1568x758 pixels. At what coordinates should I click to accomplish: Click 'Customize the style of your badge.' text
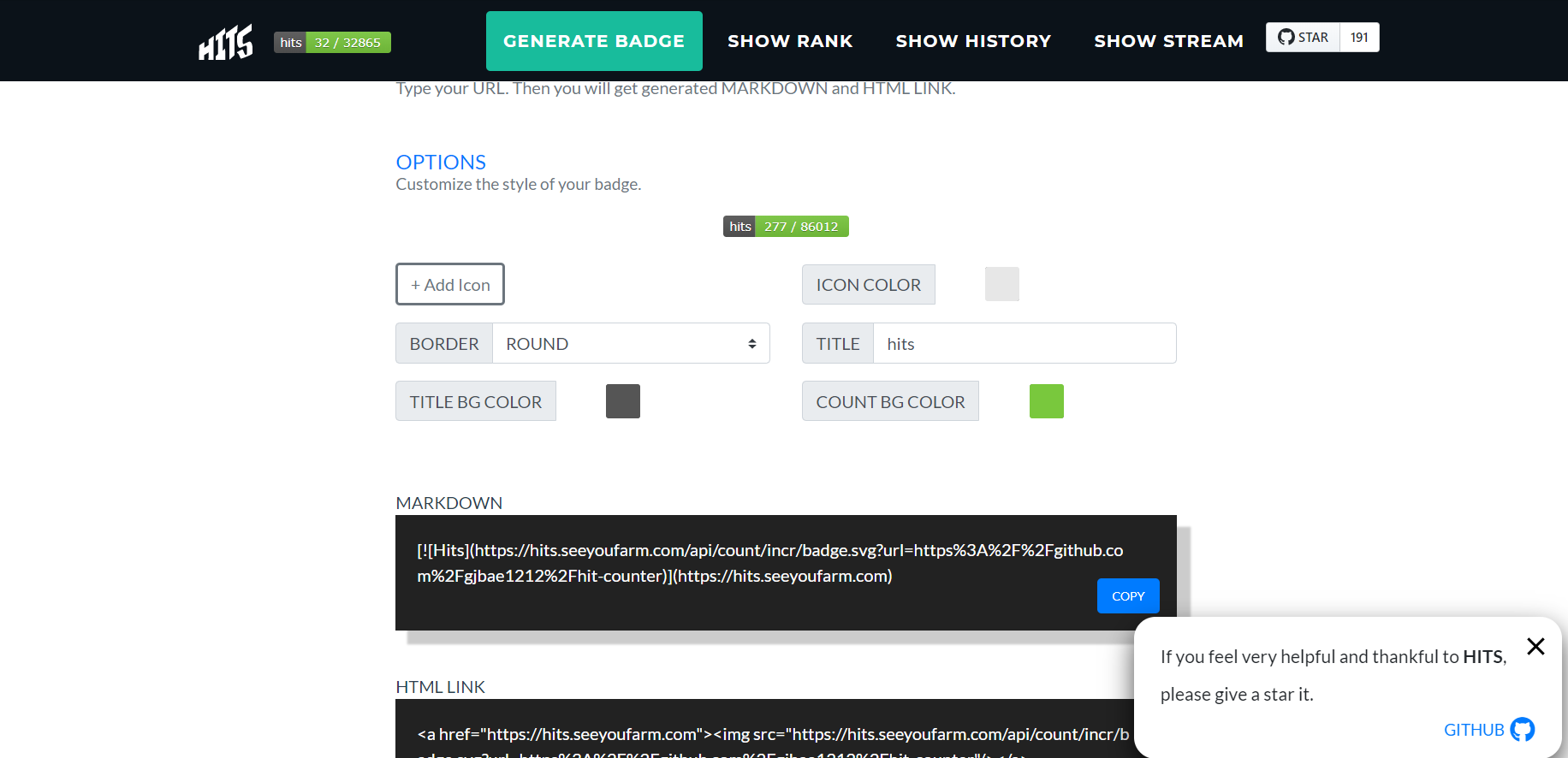(x=519, y=184)
